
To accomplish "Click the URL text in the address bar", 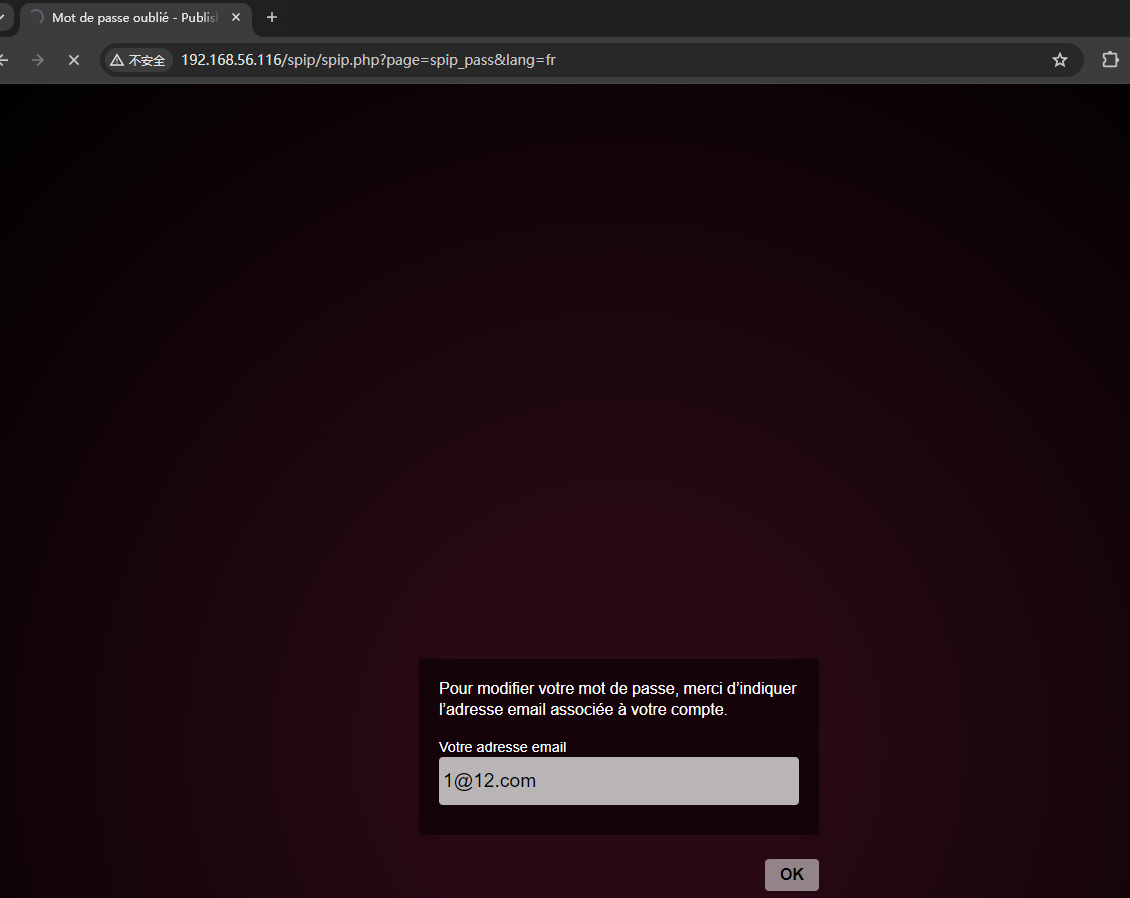I will pyautogui.click(x=368, y=60).
